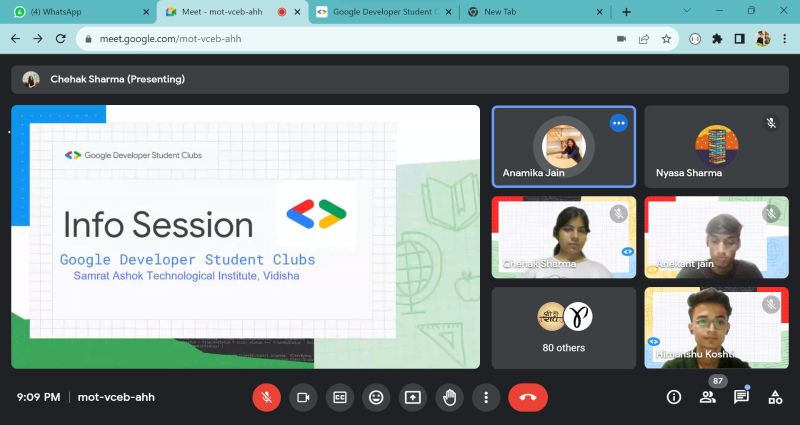Open a new browser tab with plus button
The height and width of the screenshot is (425, 800).
(x=626, y=12)
